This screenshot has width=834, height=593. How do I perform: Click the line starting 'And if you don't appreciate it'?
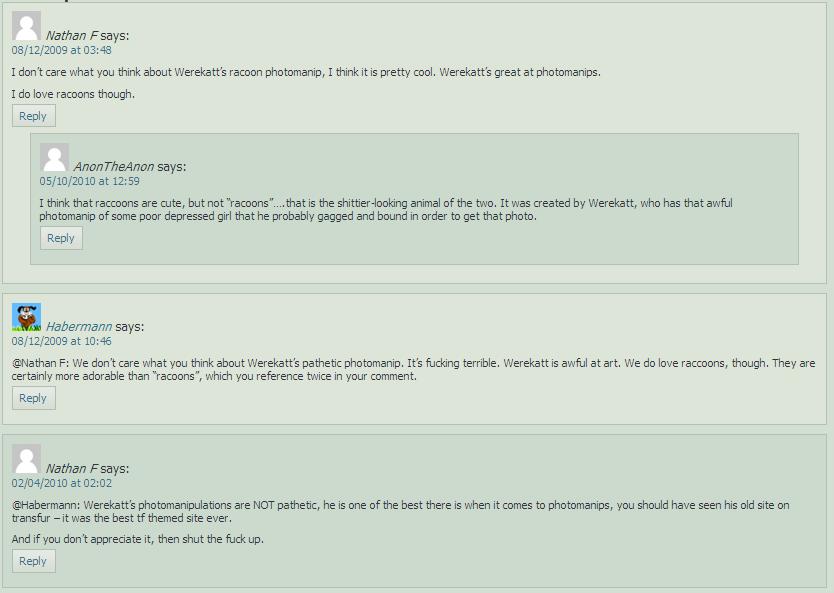point(138,539)
